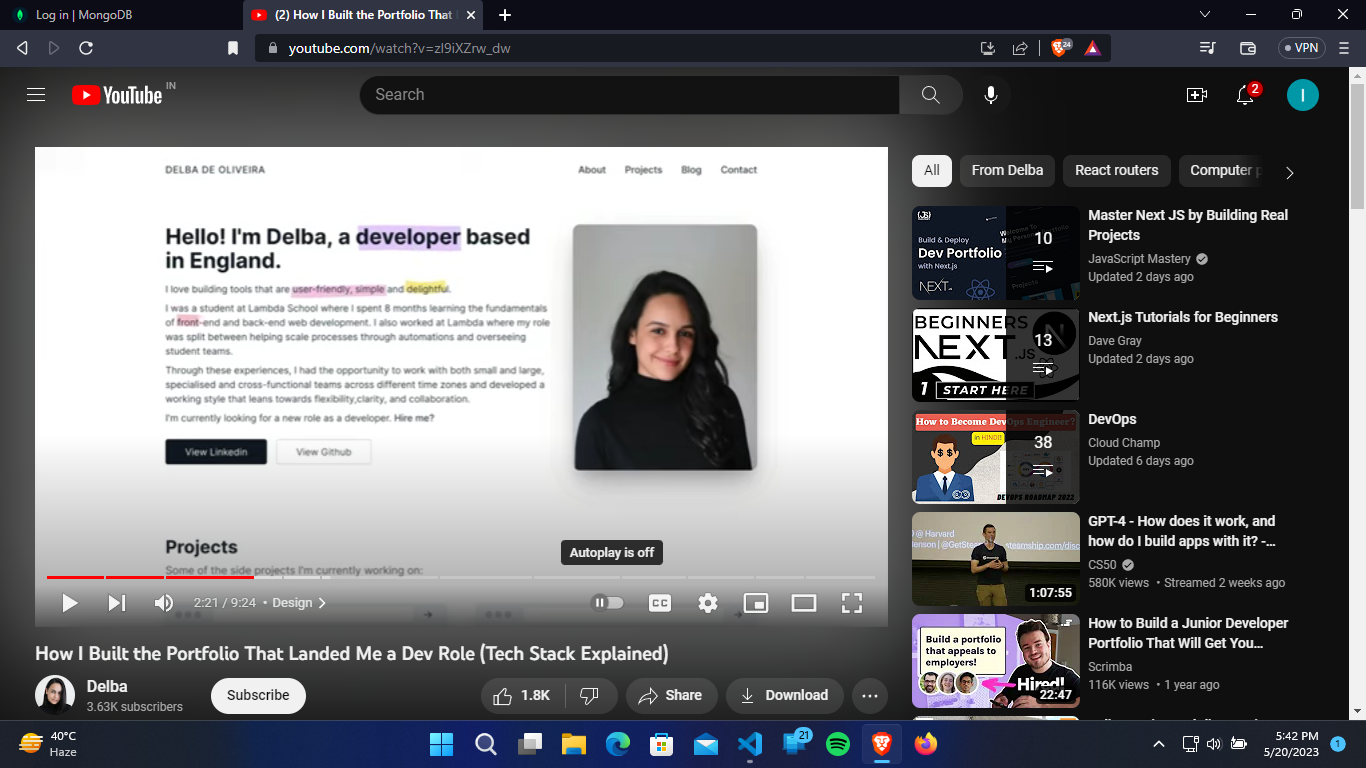Image resolution: width=1366 pixels, height=768 pixels.
Task: Open Brave Shields lion icon
Action: 1060,48
